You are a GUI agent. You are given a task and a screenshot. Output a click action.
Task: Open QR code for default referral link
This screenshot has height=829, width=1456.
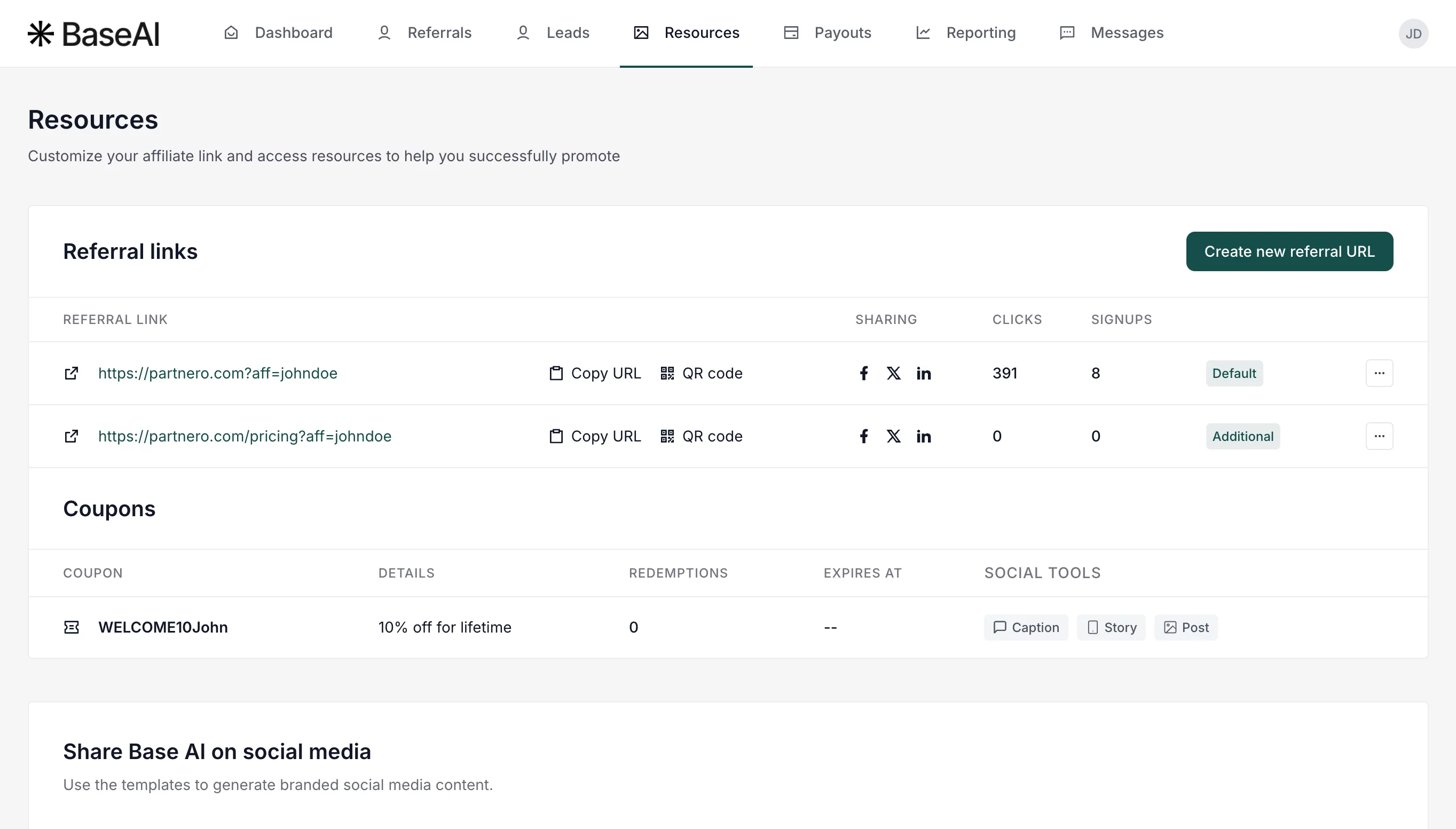[x=701, y=373]
